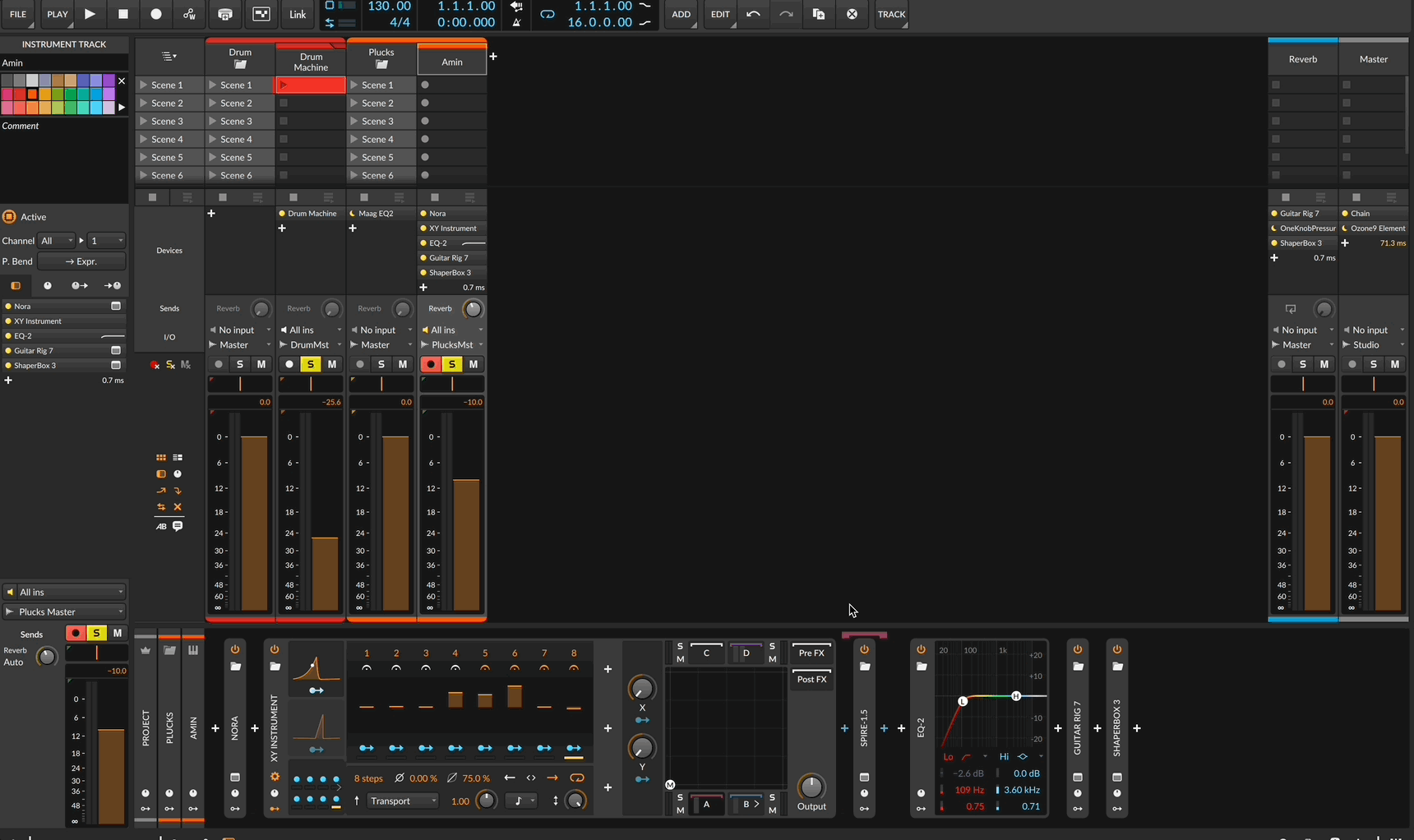Click the duplicate icon beside redo
This screenshot has width=1414, height=840.
[x=819, y=14]
